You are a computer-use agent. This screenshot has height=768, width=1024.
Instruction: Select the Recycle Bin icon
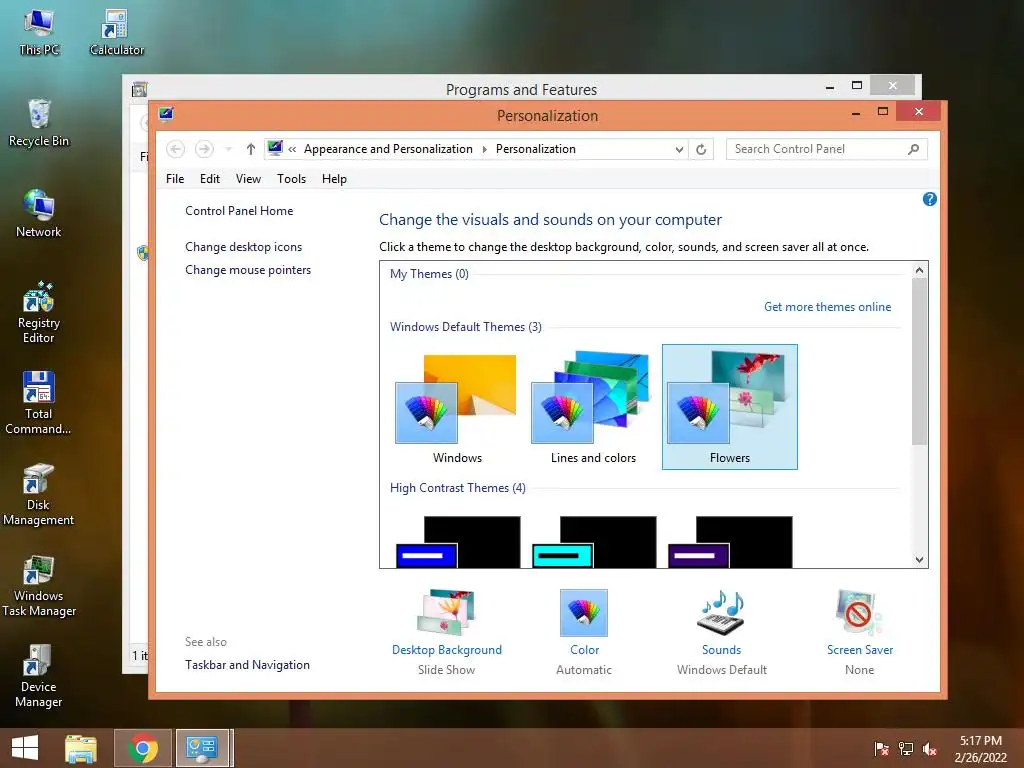pos(39,123)
